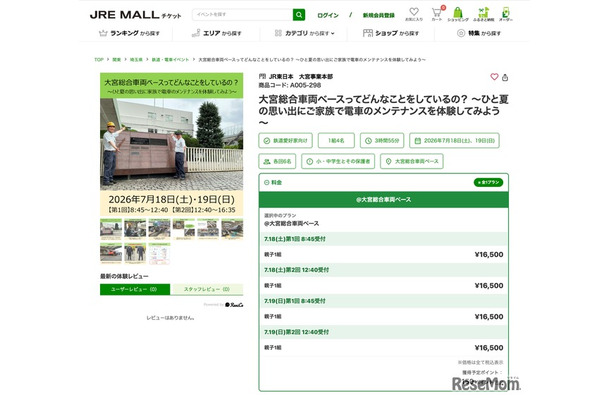The height and width of the screenshot is (400, 610).
Task: Open エリア から探す menu
Action: tap(217, 33)
